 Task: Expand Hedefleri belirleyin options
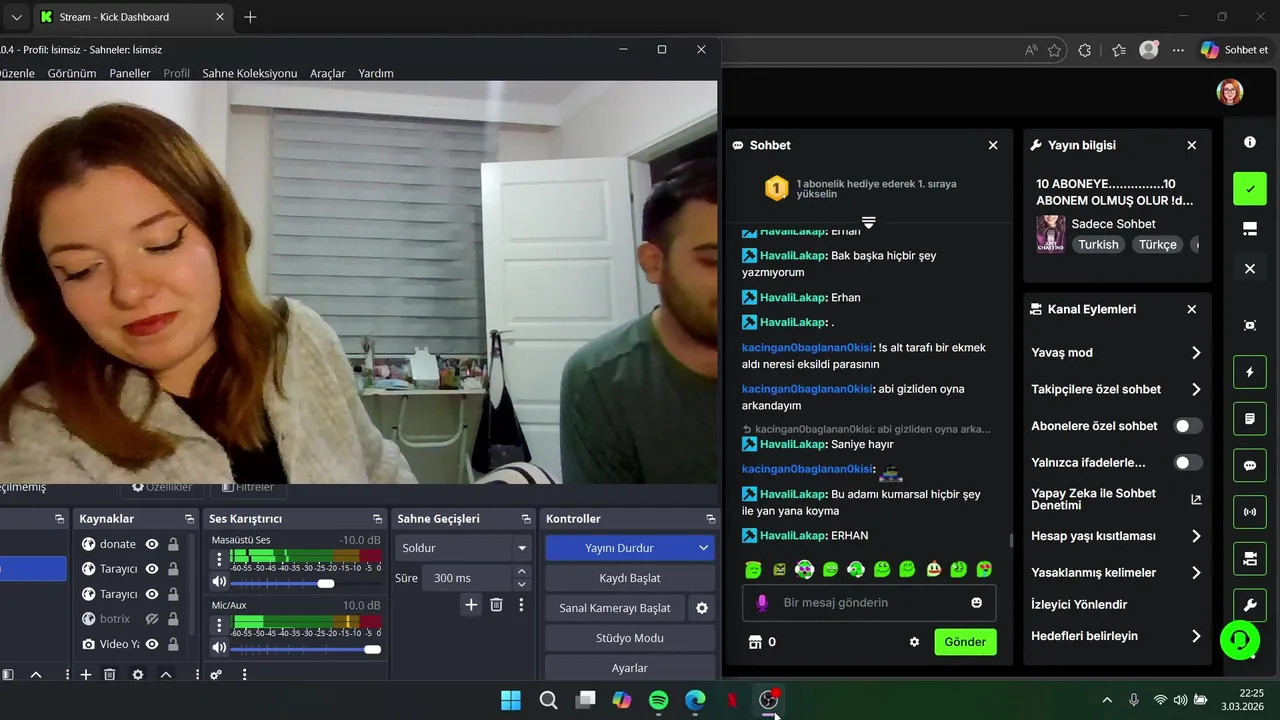click(1196, 636)
